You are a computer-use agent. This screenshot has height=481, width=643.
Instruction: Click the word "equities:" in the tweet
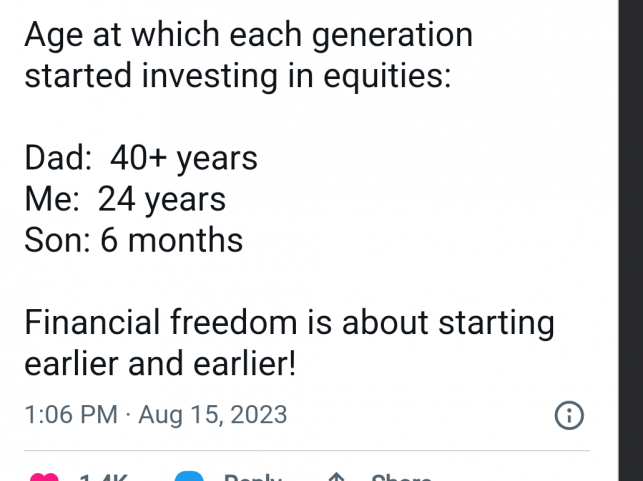click(x=385, y=76)
